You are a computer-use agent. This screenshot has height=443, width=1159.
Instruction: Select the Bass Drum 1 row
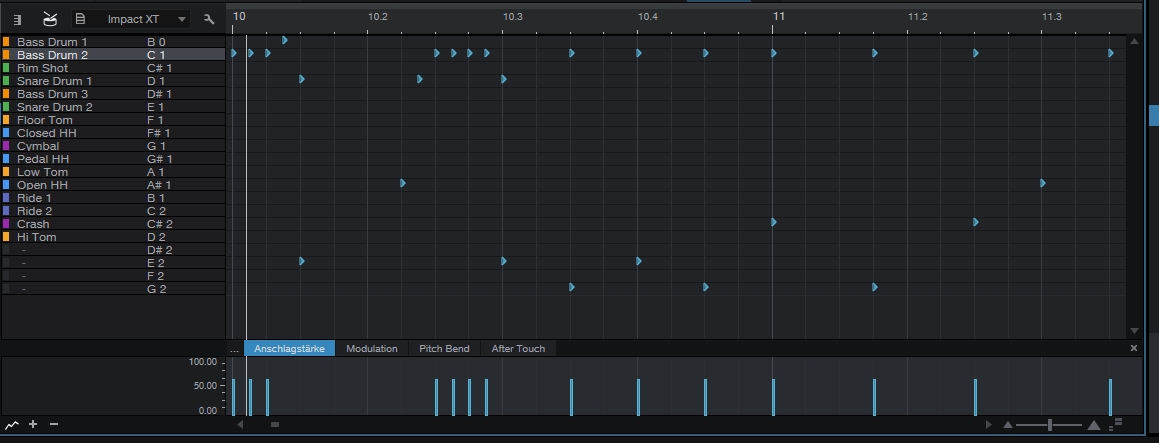(x=113, y=41)
